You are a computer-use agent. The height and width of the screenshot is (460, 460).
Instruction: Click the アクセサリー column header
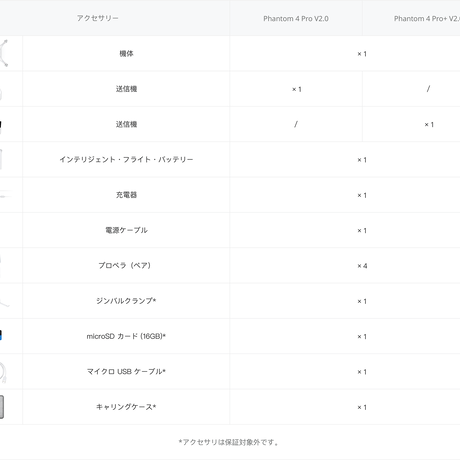point(98,18)
